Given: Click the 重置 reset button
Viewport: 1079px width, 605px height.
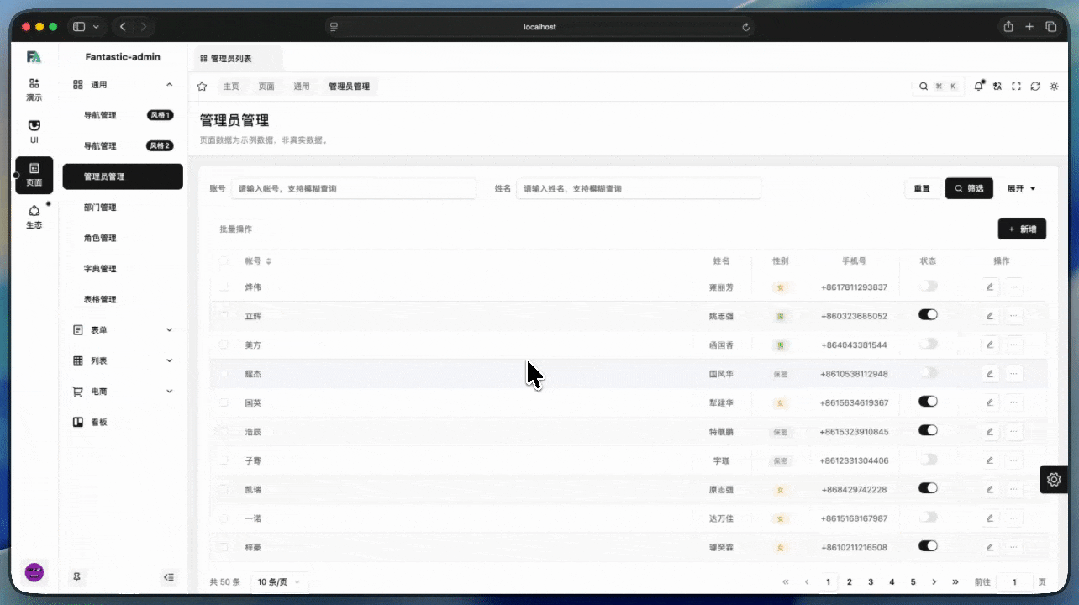Looking at the screenshot, I should pyautogui.click(x=922, y=189).
